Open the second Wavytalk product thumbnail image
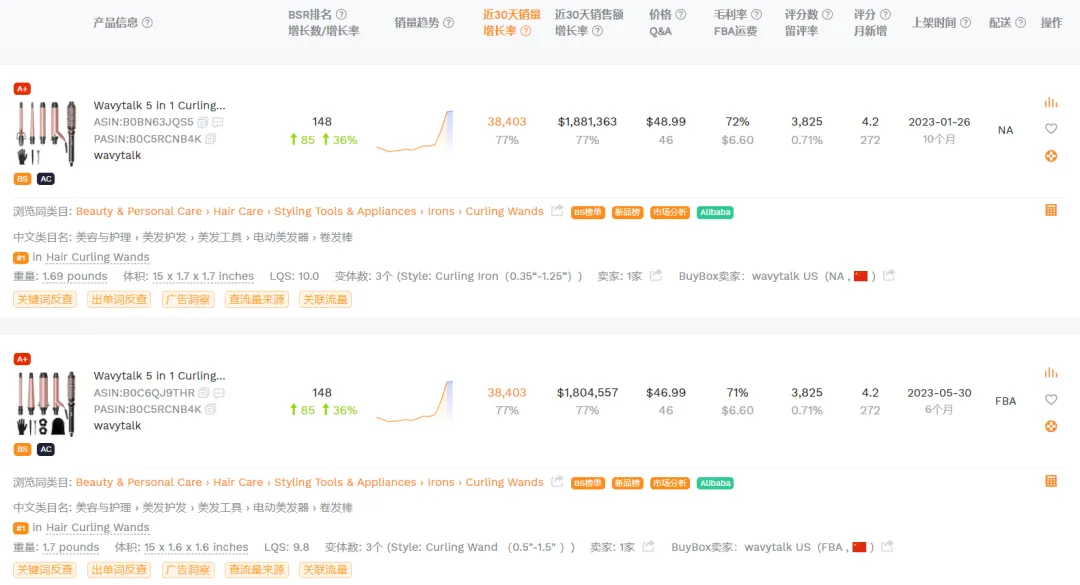This screenshot has height=585, width=1080. coord(45,404)
